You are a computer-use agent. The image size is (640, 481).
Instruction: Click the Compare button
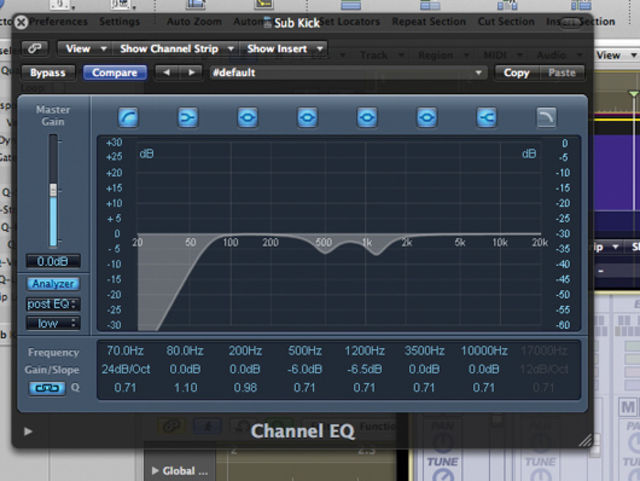(x=115, y=73)
